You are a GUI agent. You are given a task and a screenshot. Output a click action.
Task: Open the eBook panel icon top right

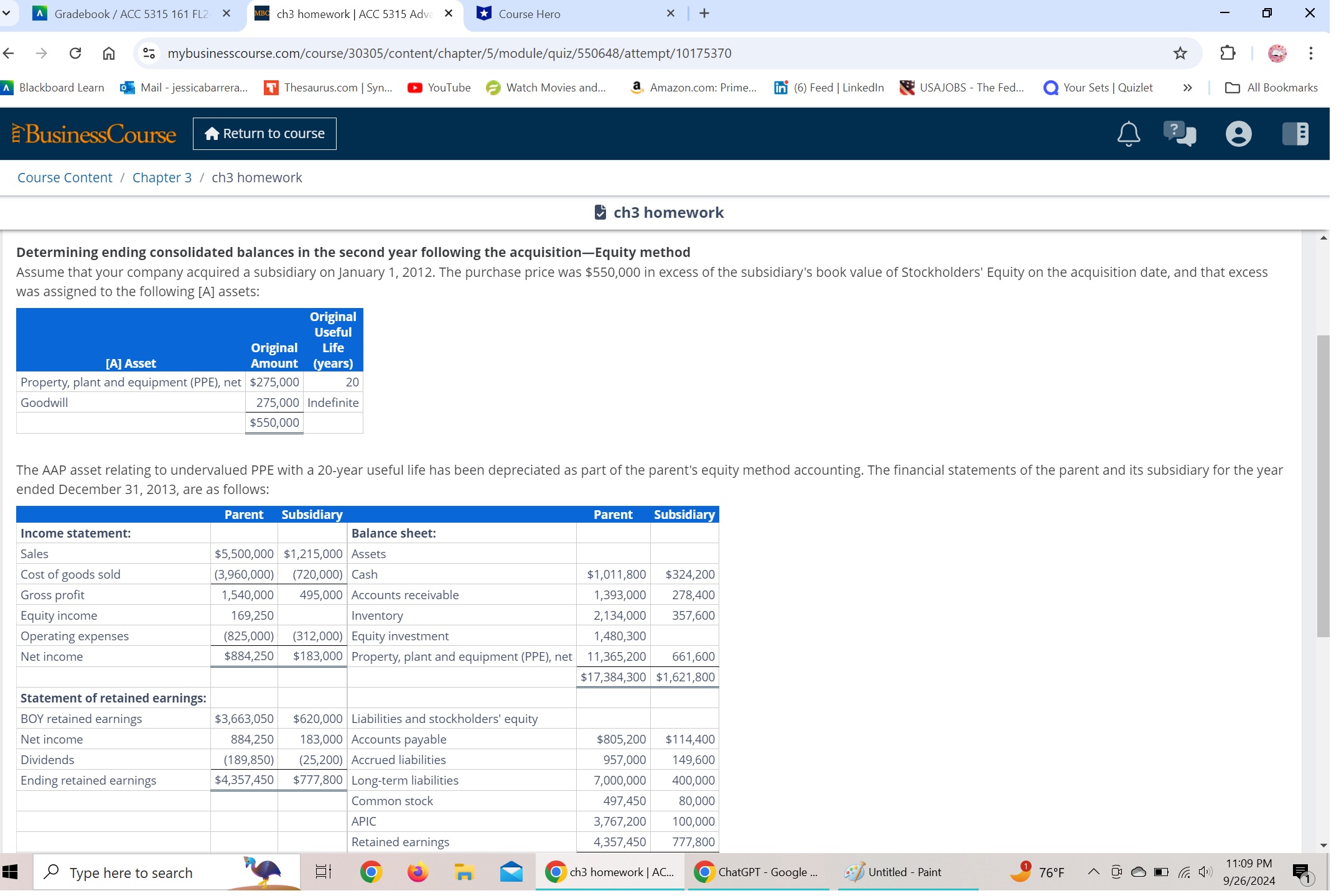tap(1295, 133)
